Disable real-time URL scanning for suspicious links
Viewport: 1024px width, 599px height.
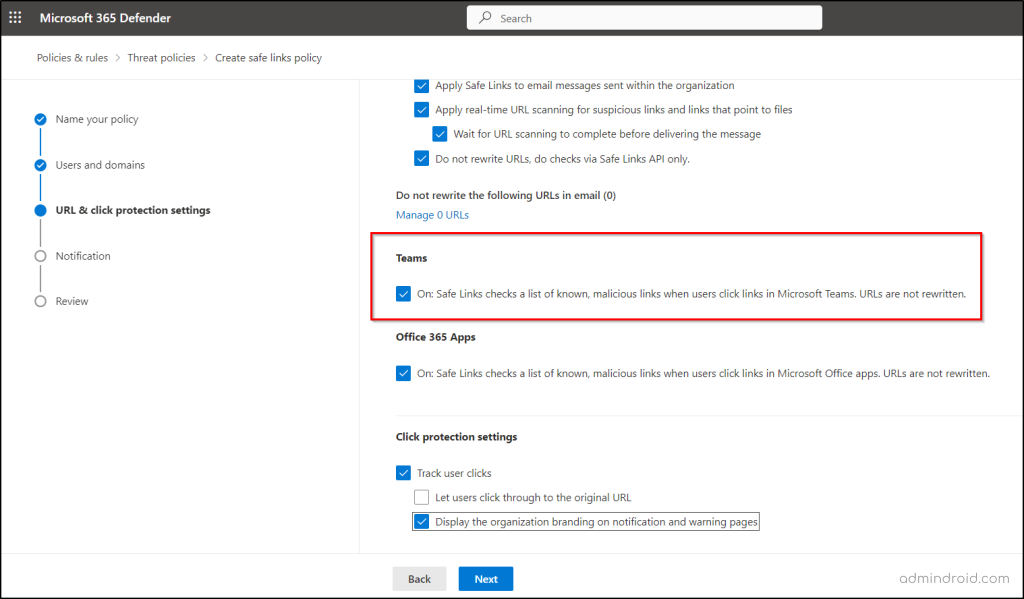tap(422, 109)
